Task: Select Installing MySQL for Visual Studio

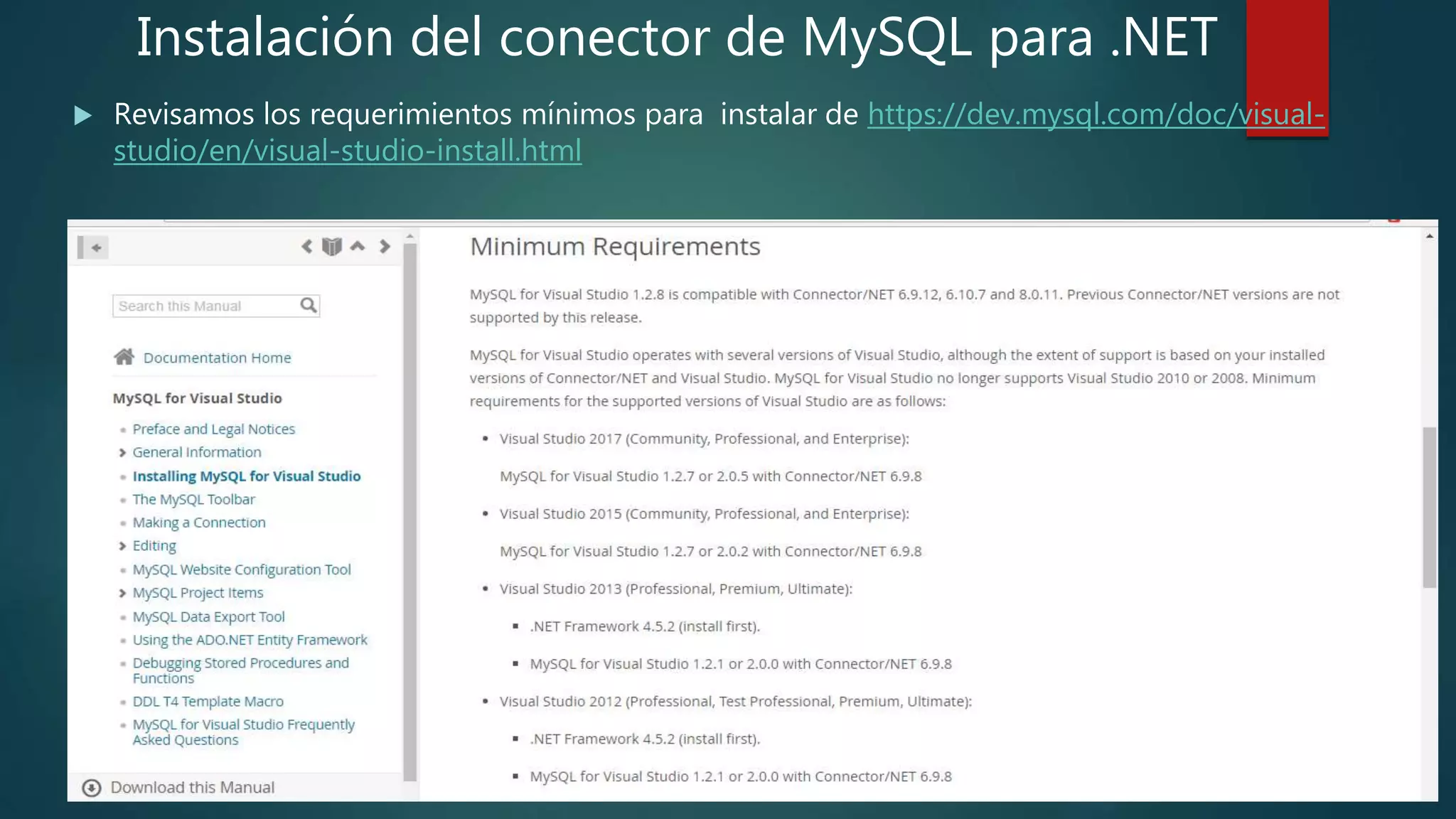Action: [247, 476]
